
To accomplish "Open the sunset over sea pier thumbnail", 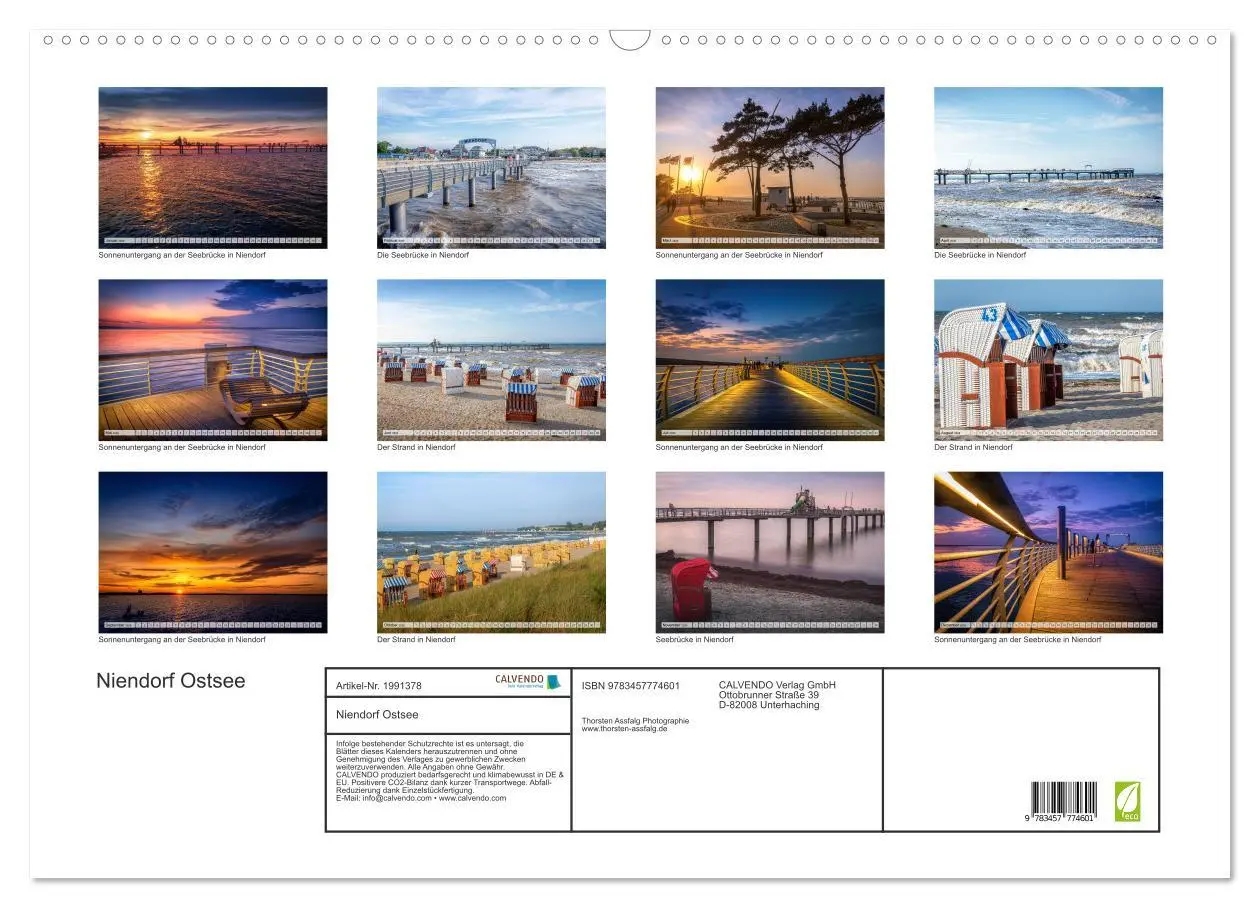I will (213, 168).
